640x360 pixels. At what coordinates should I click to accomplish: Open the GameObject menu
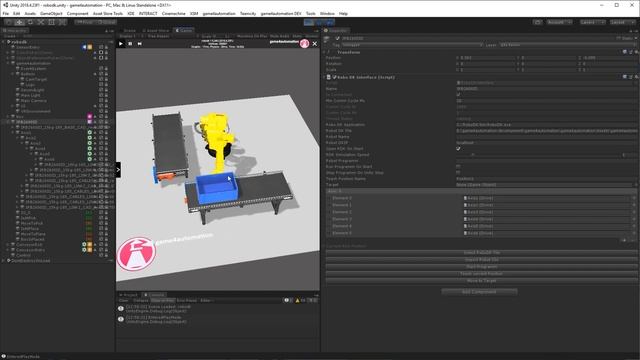pyautogui.click(x=51, y=13)
